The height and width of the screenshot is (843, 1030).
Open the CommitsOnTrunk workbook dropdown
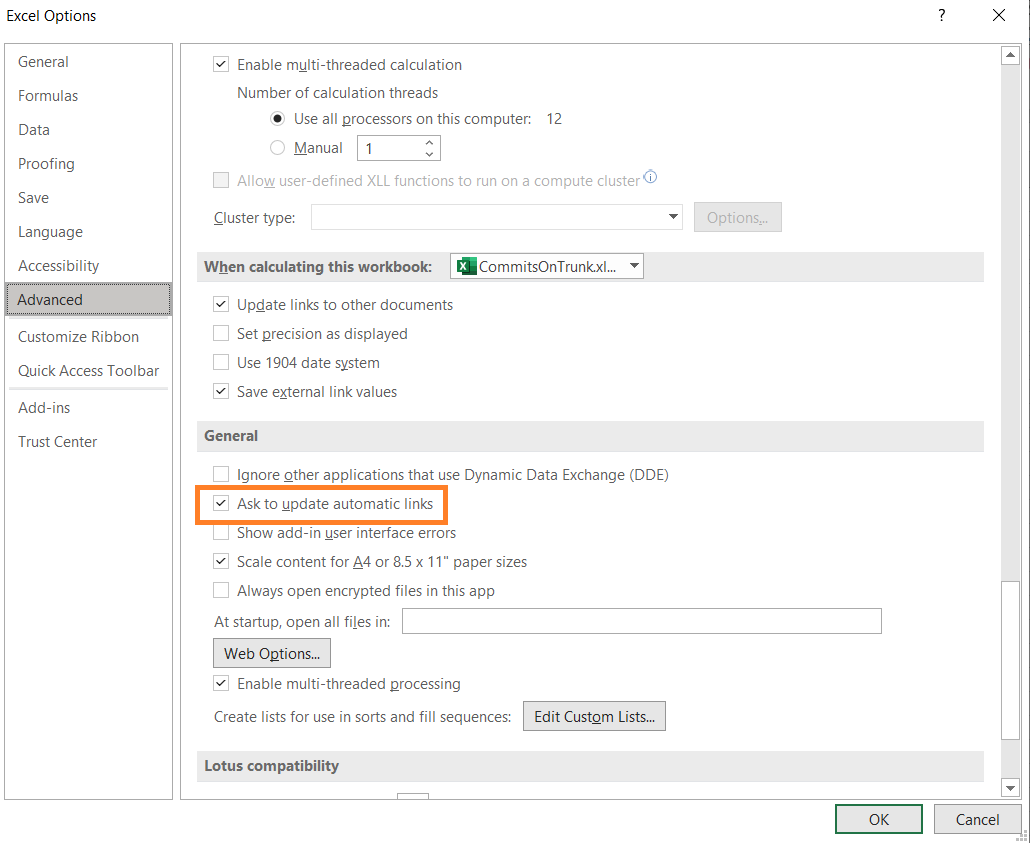point(634,266)
